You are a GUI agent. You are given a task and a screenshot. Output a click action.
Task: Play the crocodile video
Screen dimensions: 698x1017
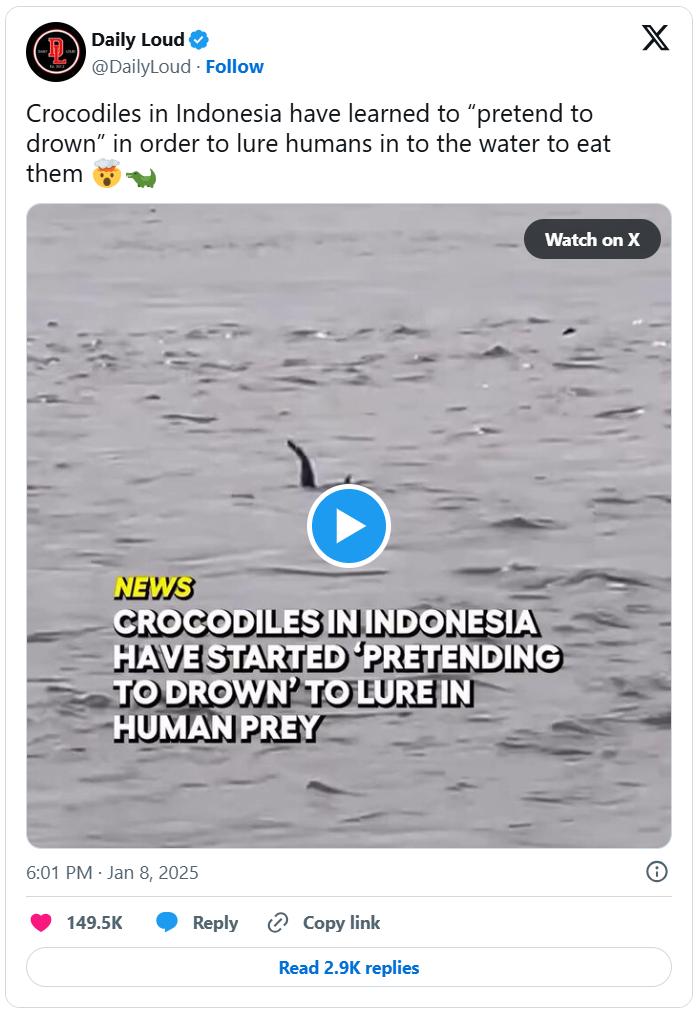tap(348, 526)
